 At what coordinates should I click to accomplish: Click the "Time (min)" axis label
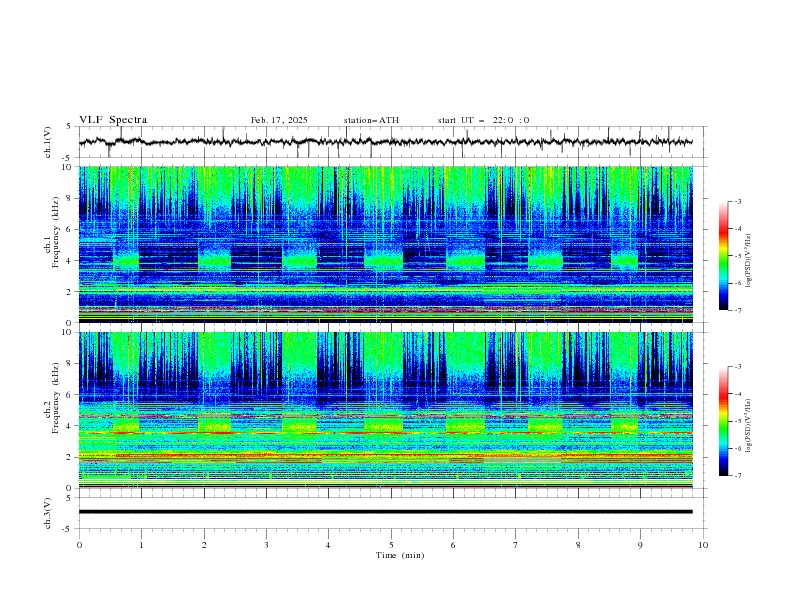coord(400,555)
